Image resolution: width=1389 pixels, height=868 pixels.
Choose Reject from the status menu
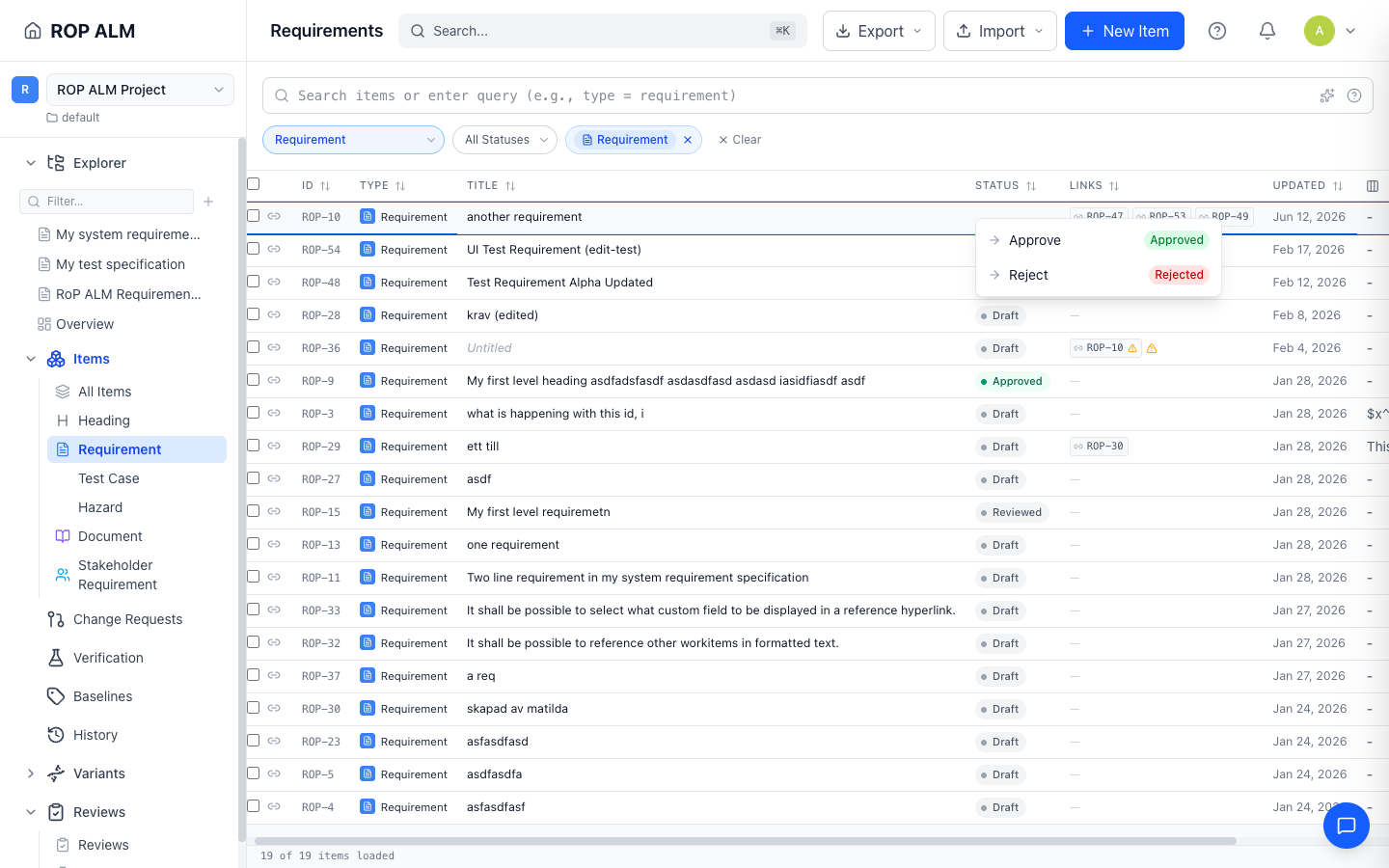(1098, 275)
